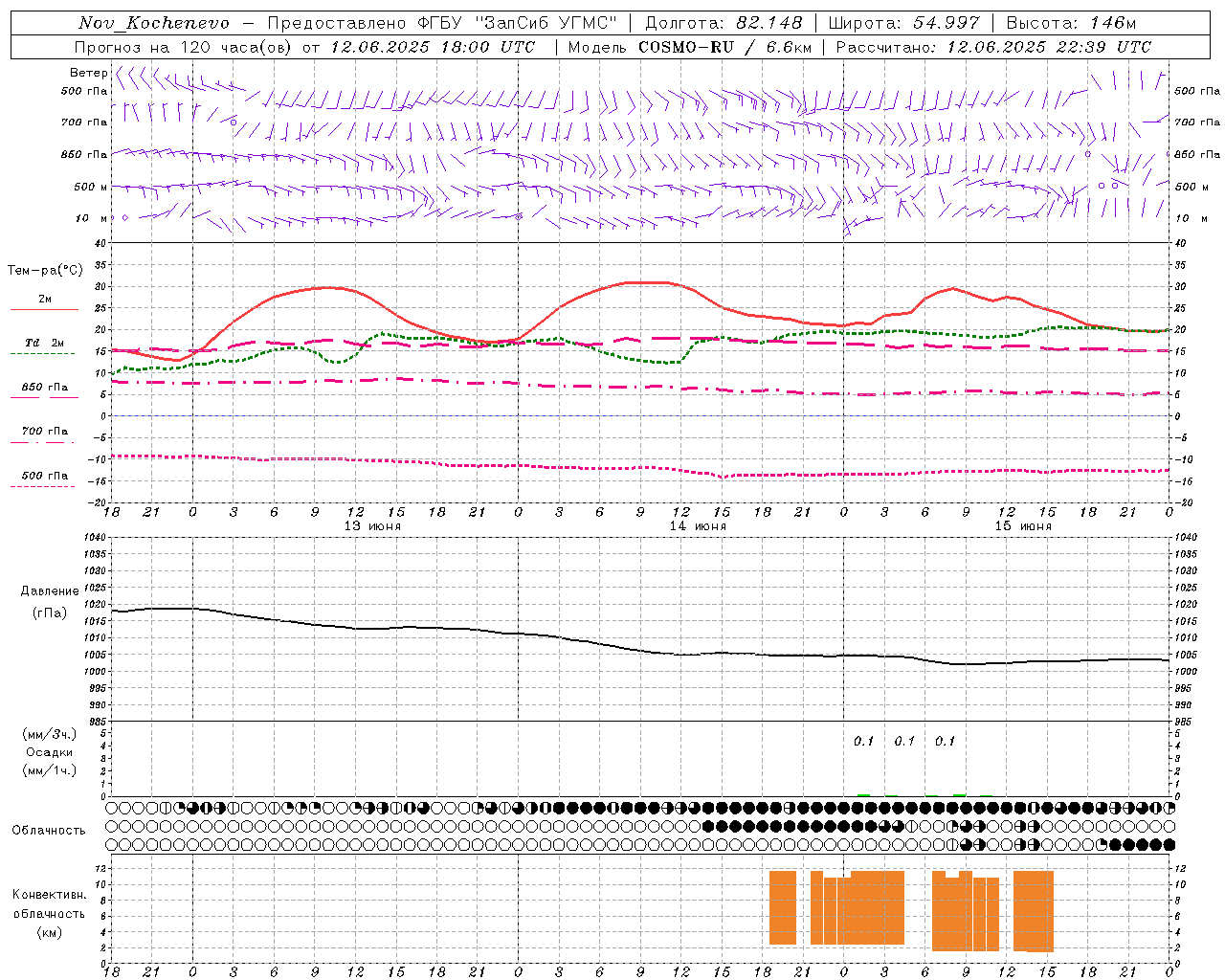
Task: Click the 'Модель COSMO-RU / 6.6км' label
Action: point(690,47)
